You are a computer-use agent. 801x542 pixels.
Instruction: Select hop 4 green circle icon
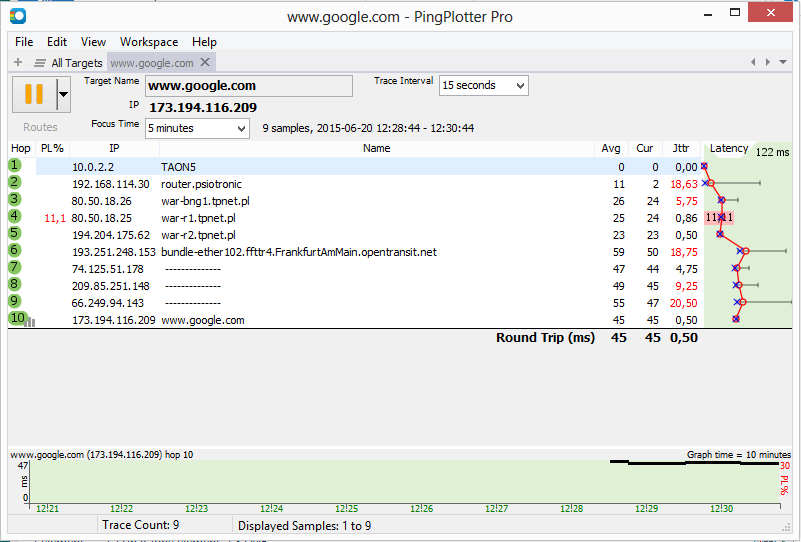point(15,216)
